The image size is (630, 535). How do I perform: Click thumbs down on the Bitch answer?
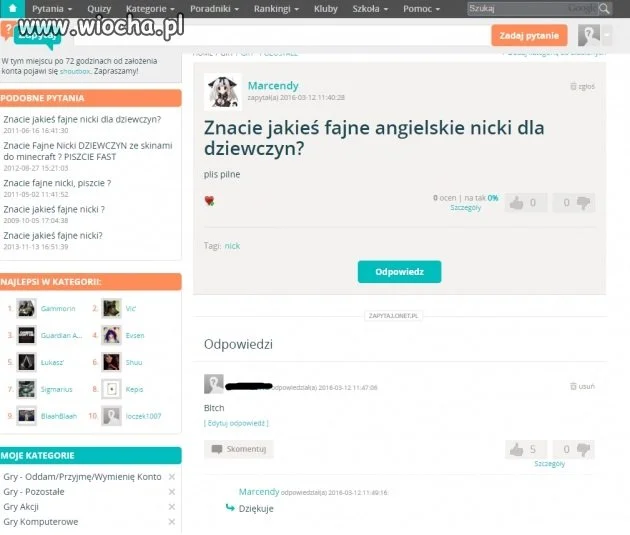click(583, 449)
